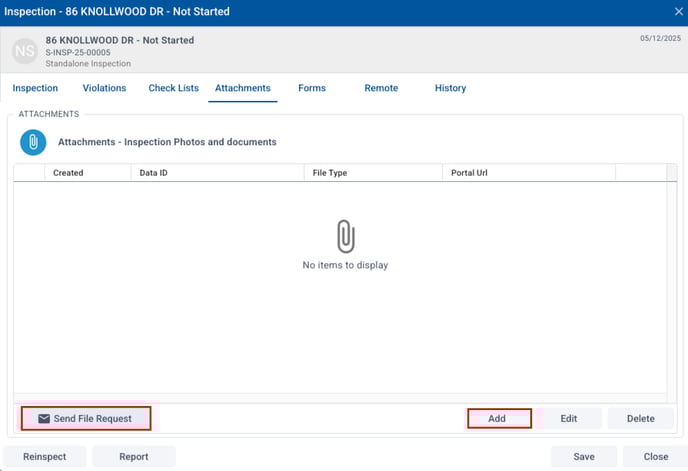Select the Forms tab
The width and height of the screenshot is (688, 471).
312,88
